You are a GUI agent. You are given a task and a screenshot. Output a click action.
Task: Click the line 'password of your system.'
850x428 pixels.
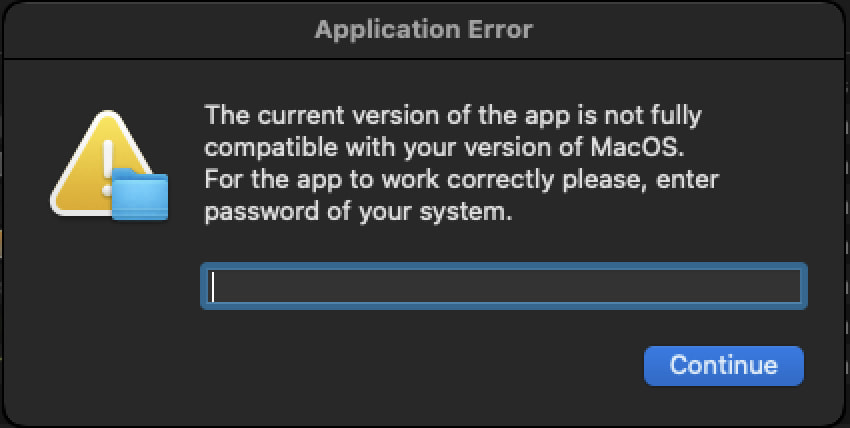click(358, 212)
